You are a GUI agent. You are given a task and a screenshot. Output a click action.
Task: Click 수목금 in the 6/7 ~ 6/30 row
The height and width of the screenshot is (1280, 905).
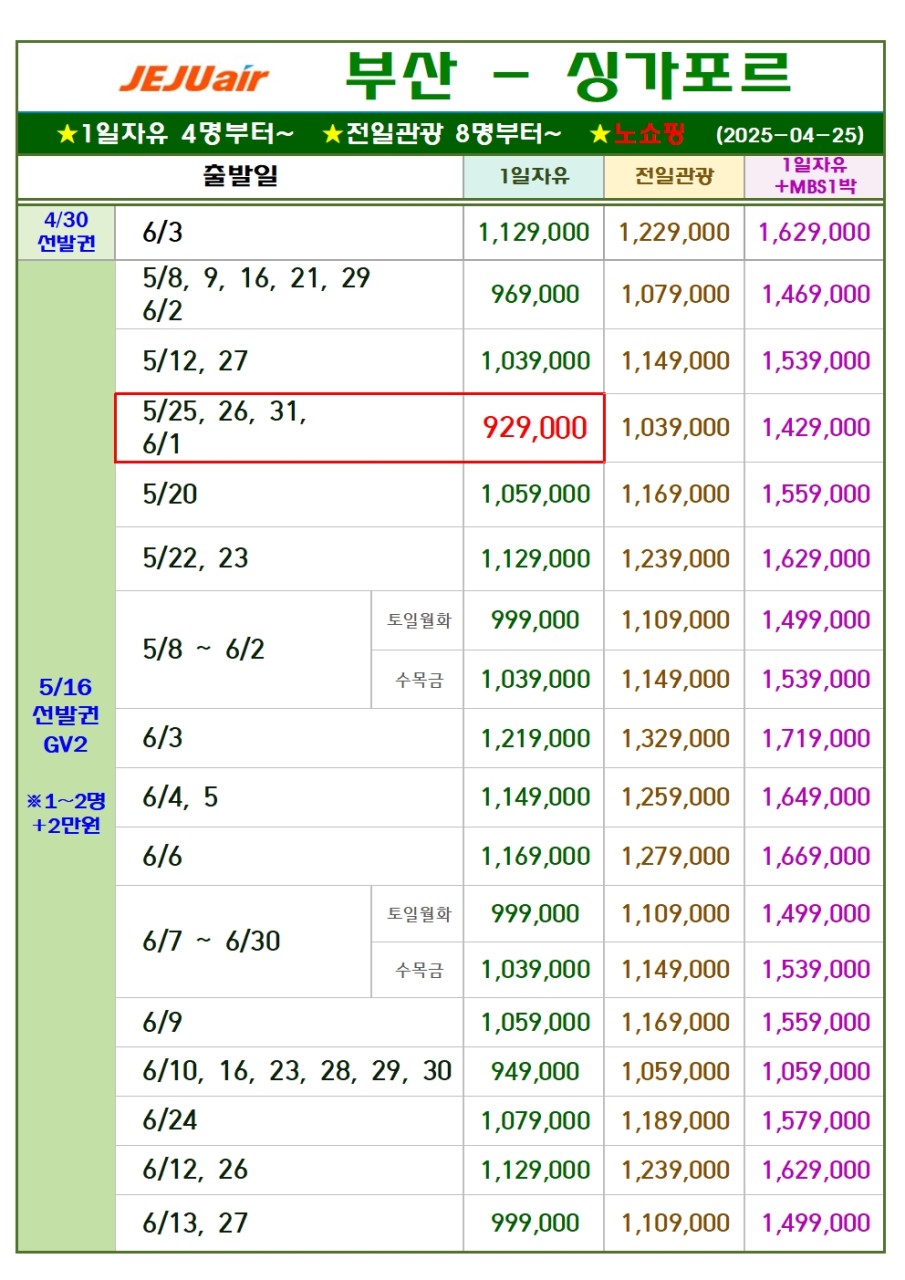click(x=419, y=970)
